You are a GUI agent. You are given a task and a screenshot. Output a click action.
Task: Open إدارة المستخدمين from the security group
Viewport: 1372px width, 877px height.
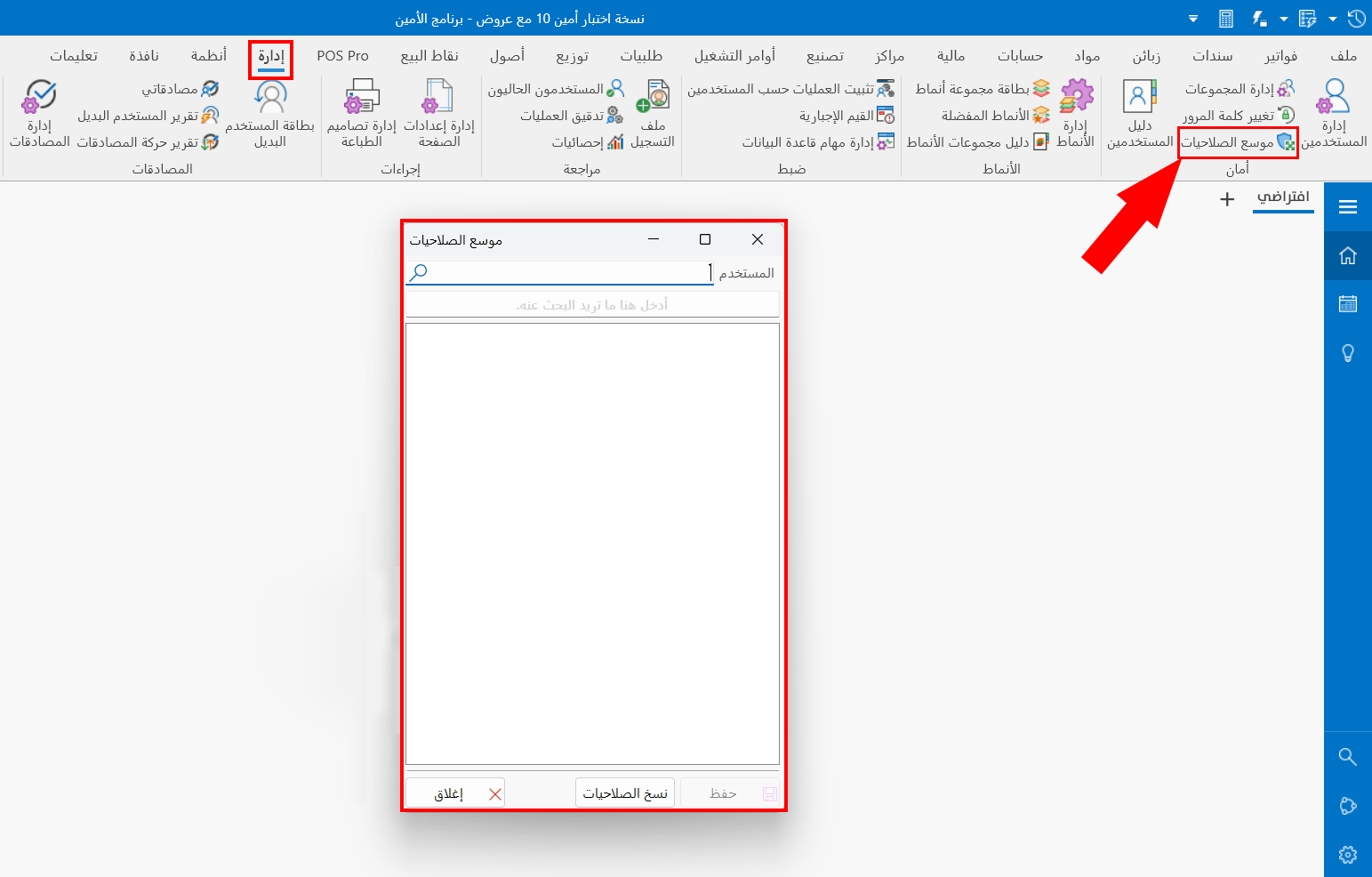tap(1333, 111)
